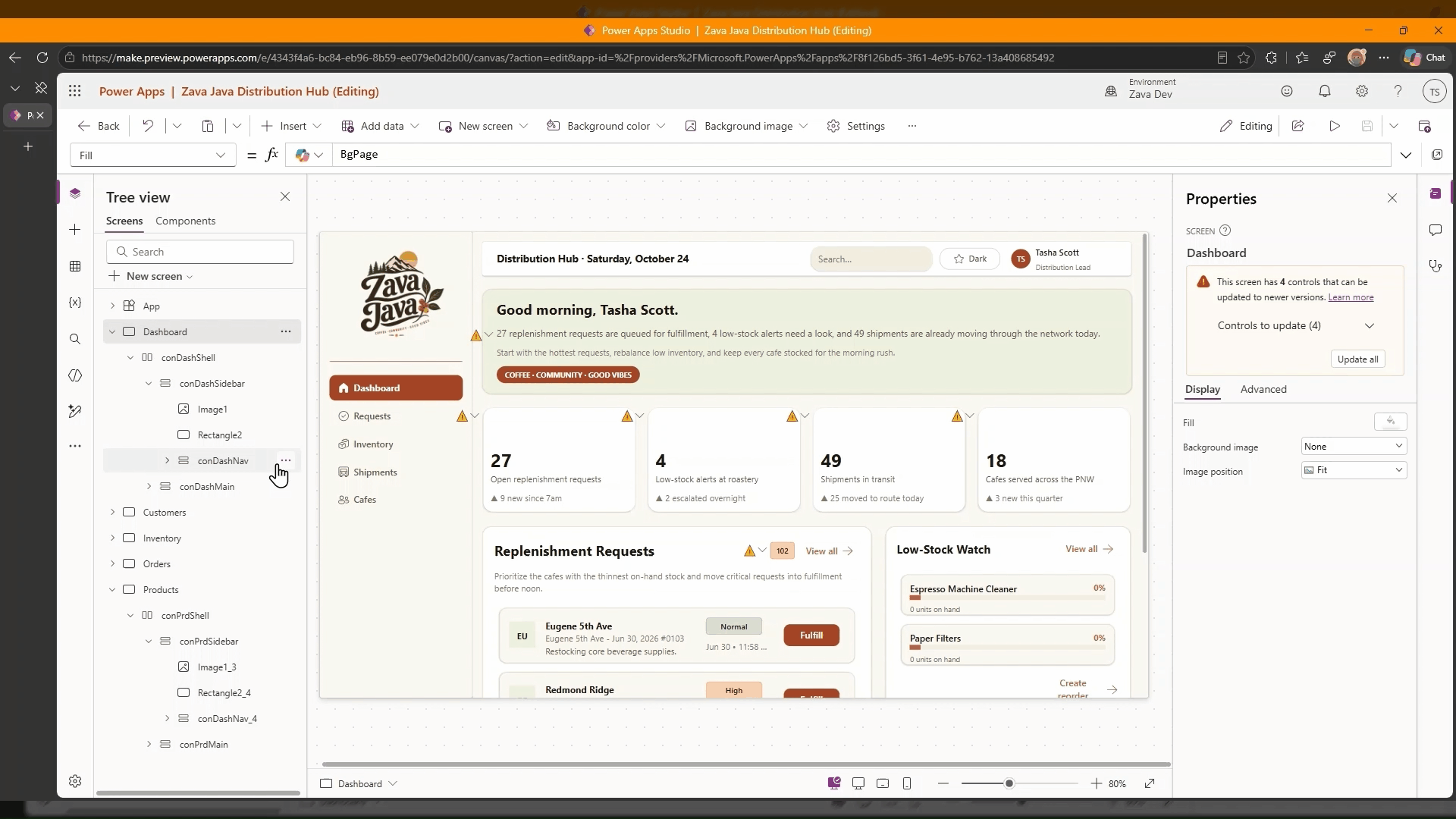Click the Learn more link
This screenshot has height=819, width=1456.
(x=1351, y=297)
